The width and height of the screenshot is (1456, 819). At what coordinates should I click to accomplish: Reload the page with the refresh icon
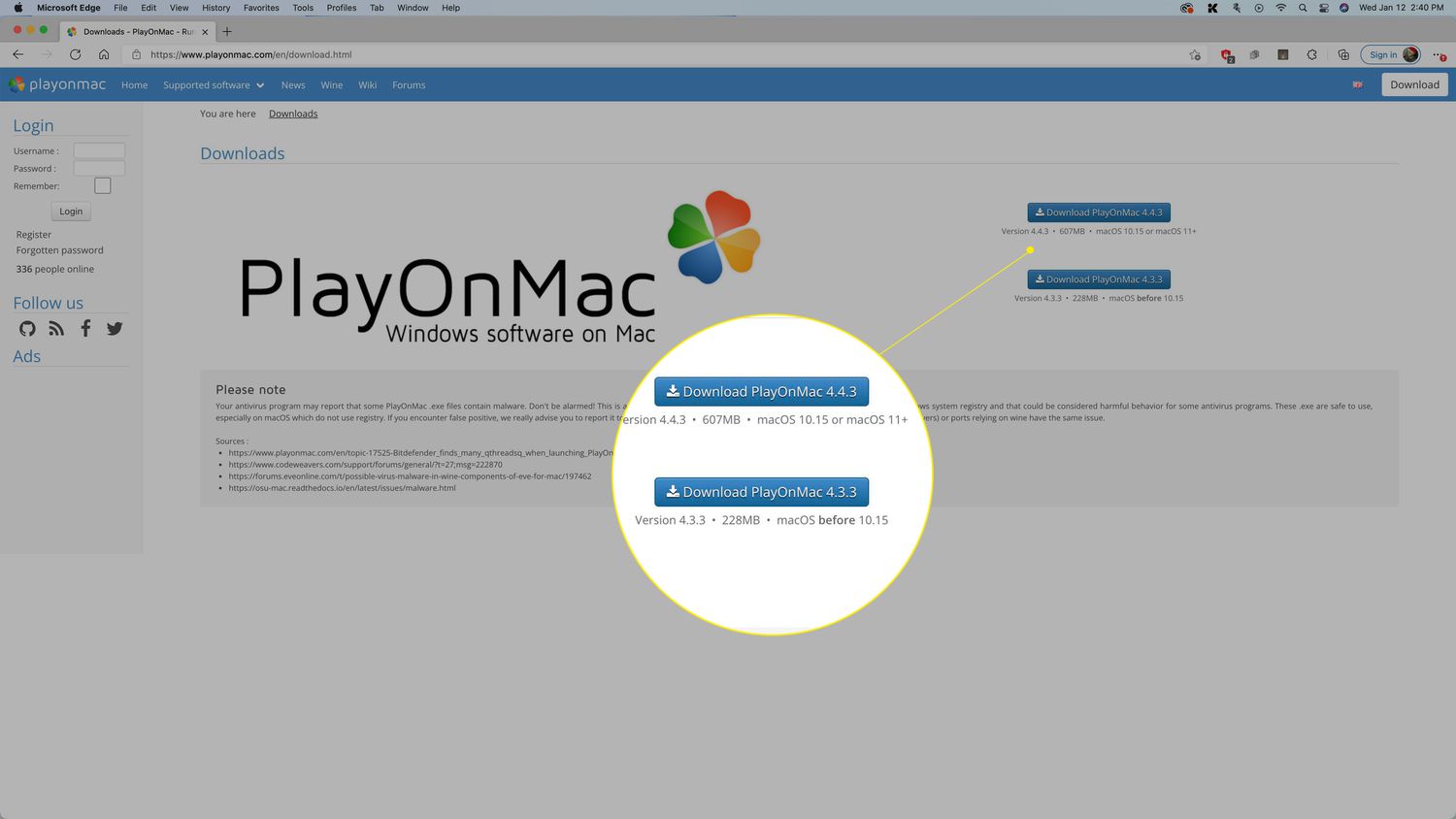(75, 54)
